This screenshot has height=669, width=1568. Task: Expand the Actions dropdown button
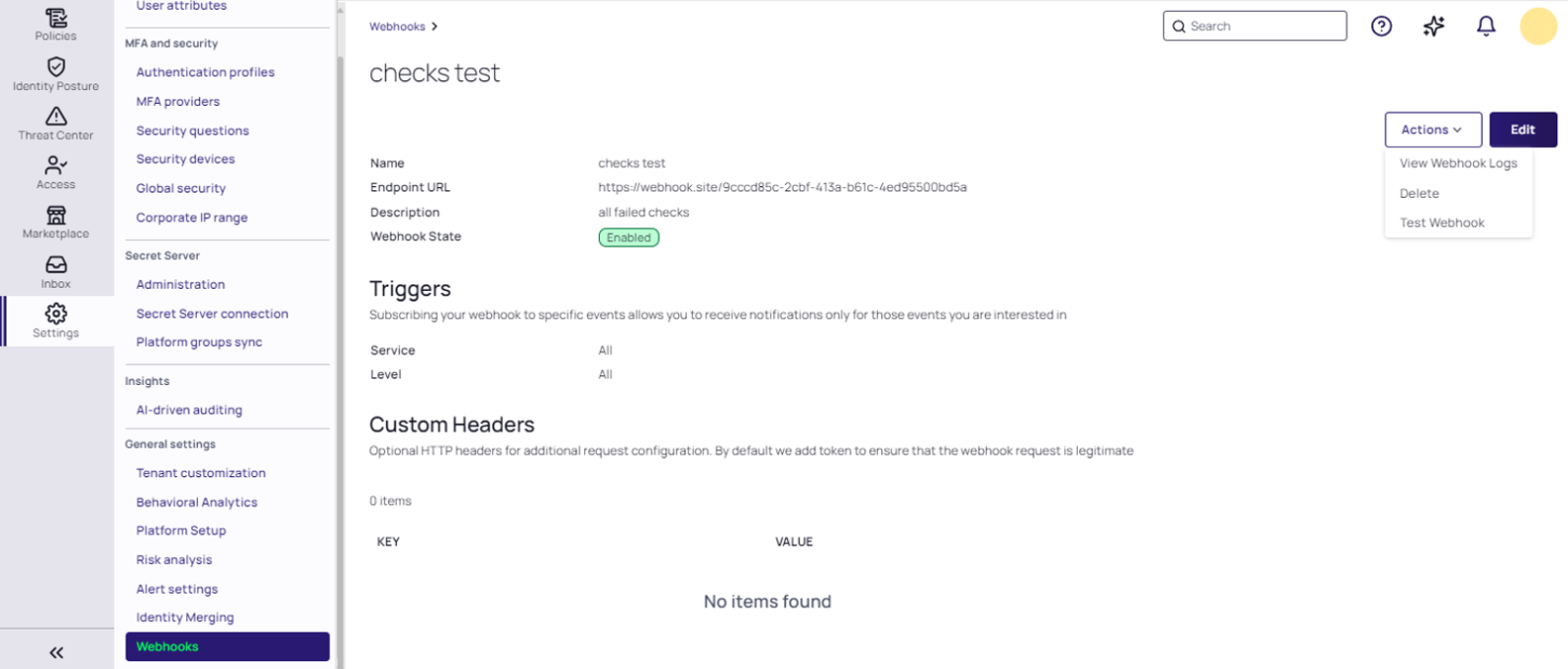tap(1432, 129)
